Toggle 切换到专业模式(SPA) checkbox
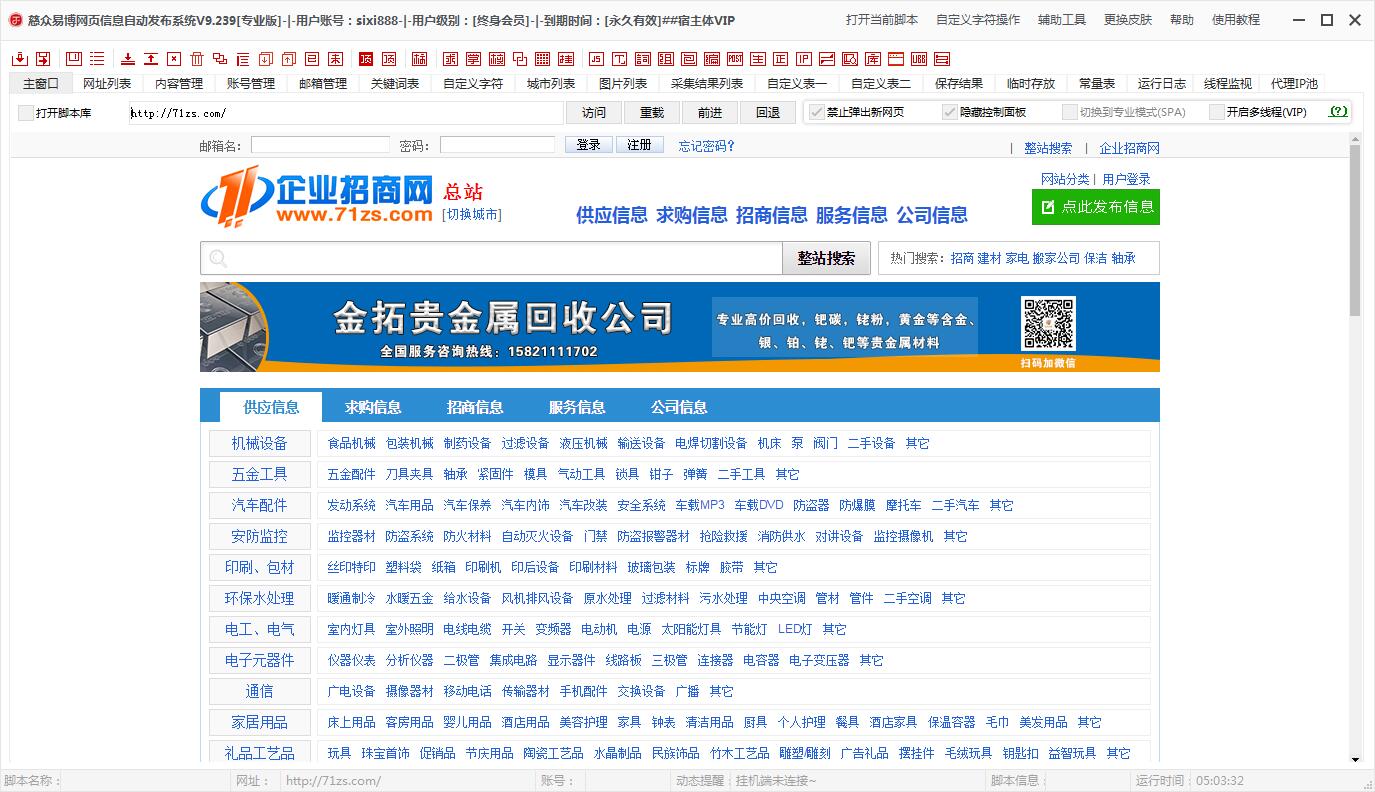Image resolution: width=1375 pixels, height=792 pixels. 1070,112
